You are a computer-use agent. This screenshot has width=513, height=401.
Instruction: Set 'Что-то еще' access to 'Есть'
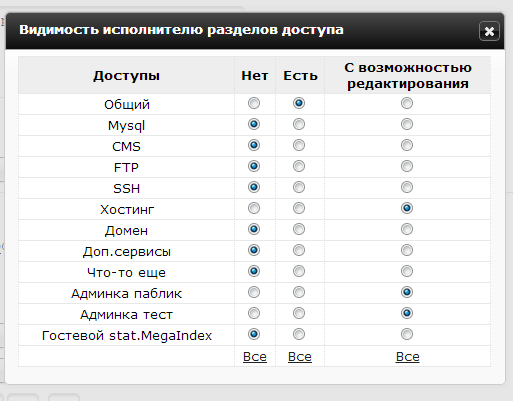pos(299,271)
